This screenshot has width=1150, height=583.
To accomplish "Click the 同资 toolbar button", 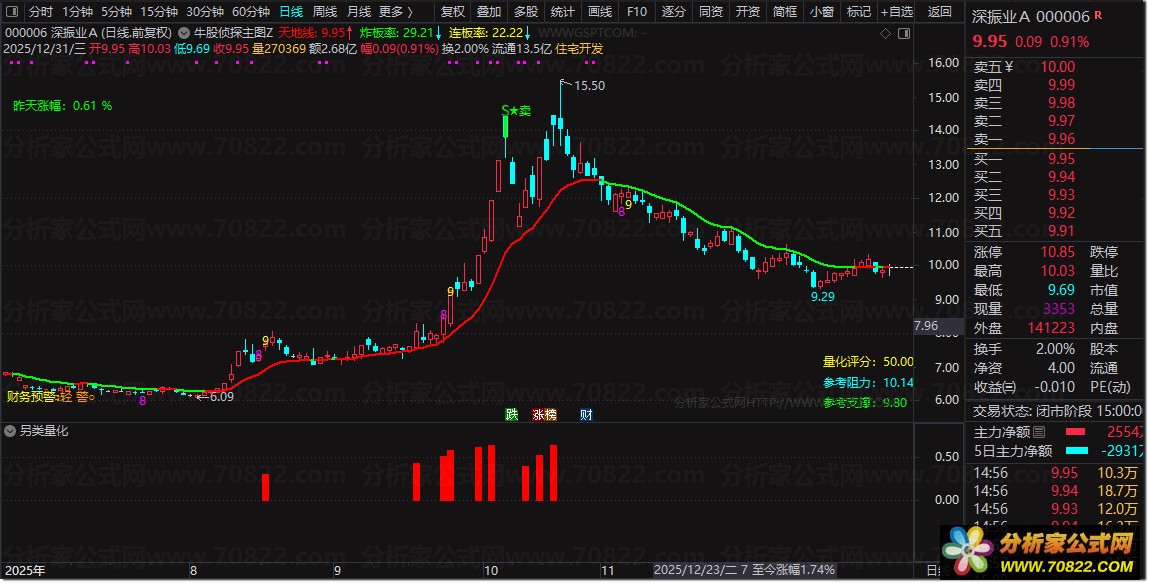I will (x=711, y=12).
